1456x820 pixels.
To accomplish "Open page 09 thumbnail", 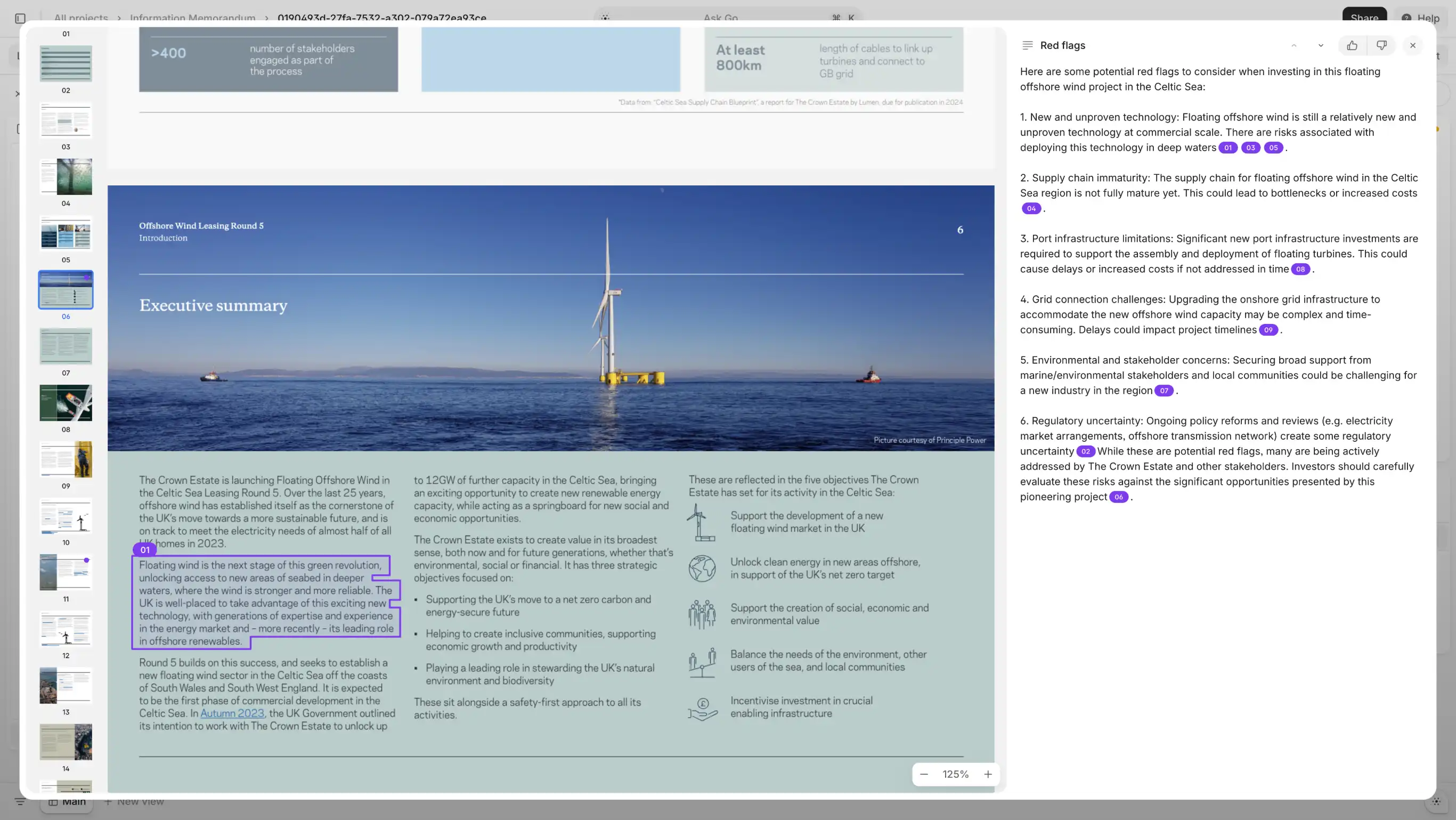I will (66, 459).
